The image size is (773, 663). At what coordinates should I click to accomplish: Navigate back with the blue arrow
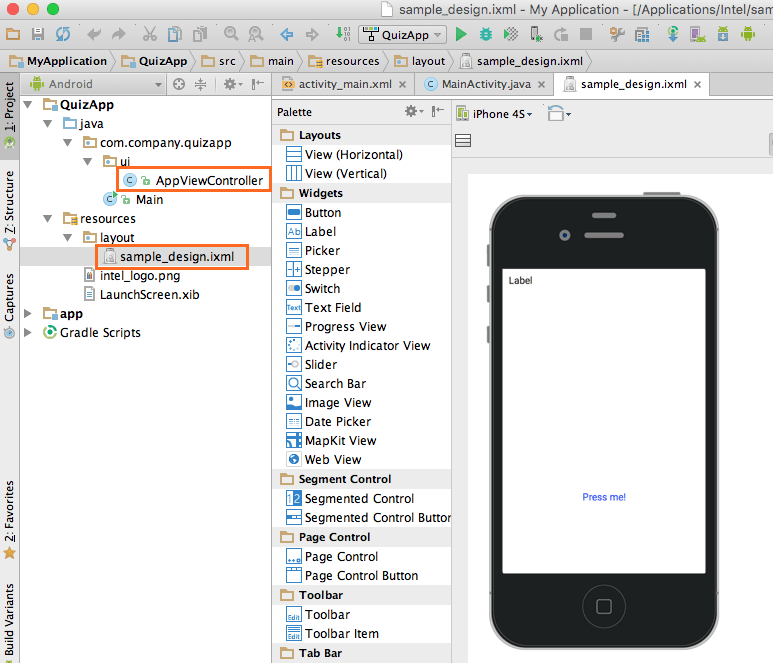[286, 35]
